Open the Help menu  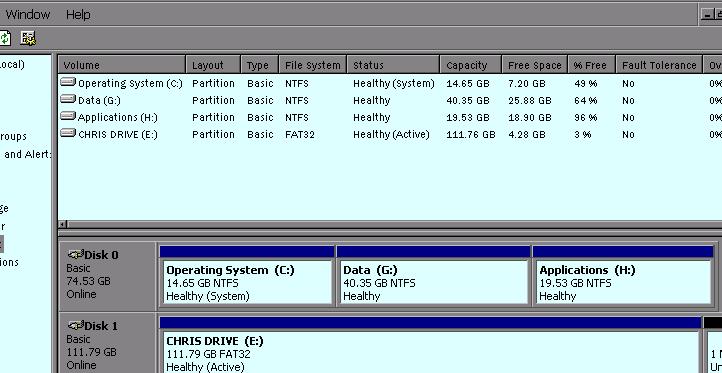(x=78, y=14)
